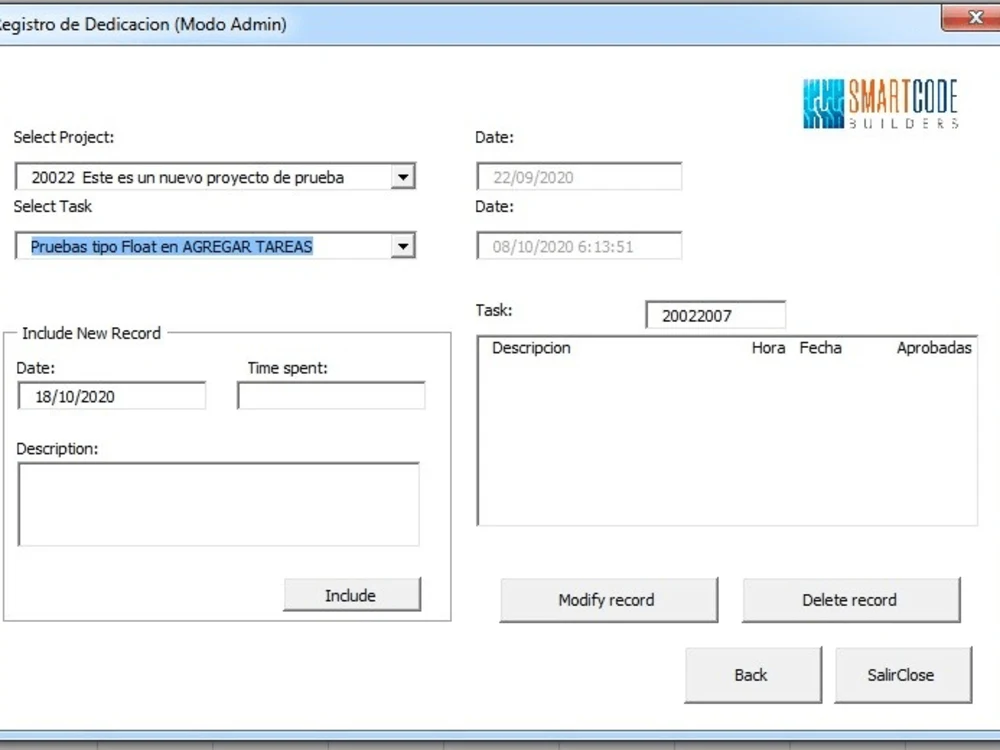Click the task combo box text Pruebas tipo Float
Image resolution: width=1000 pixels, height=750 pixels.
(x=172, y=246)
